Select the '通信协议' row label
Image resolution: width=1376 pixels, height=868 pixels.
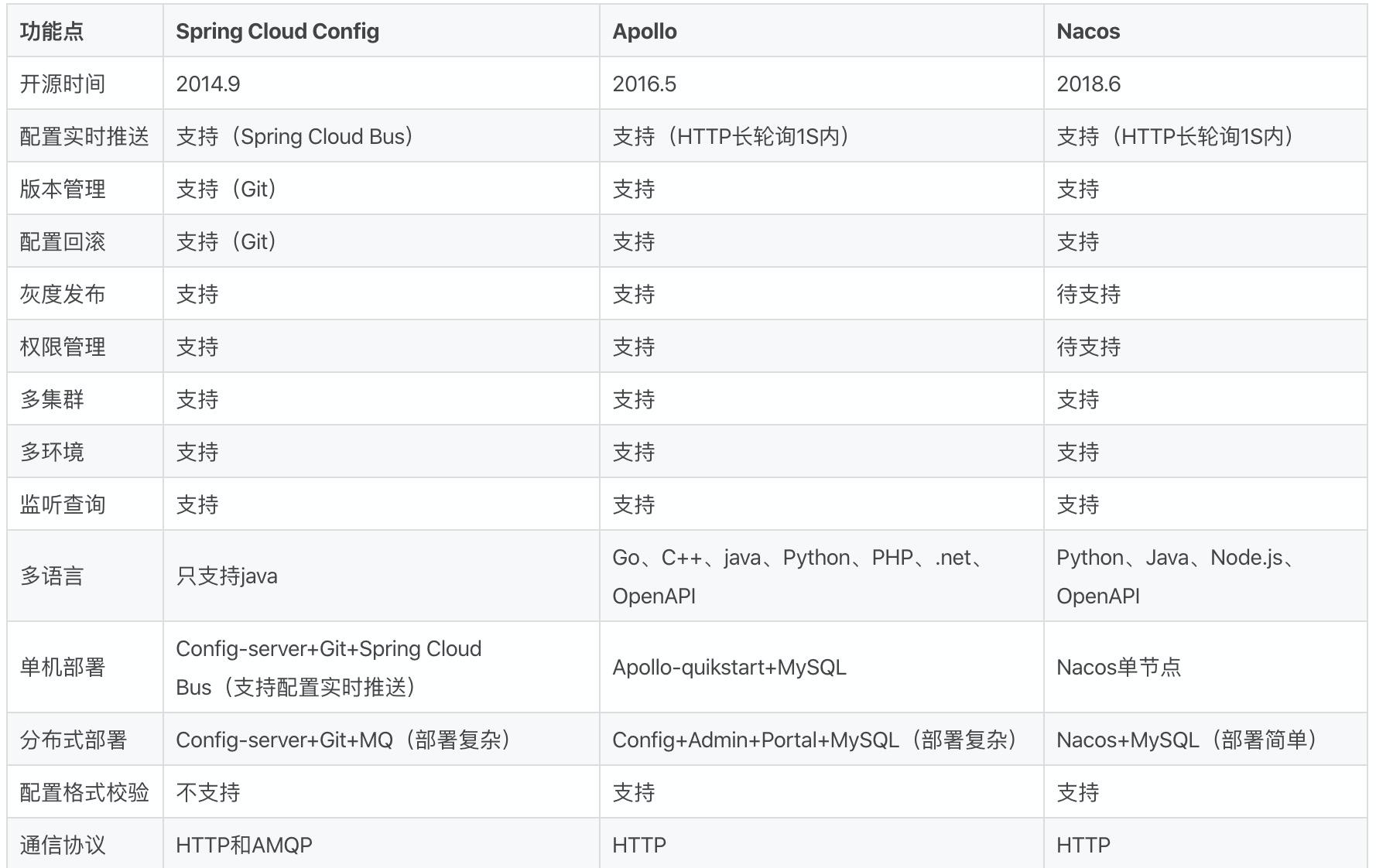(85, 843)
